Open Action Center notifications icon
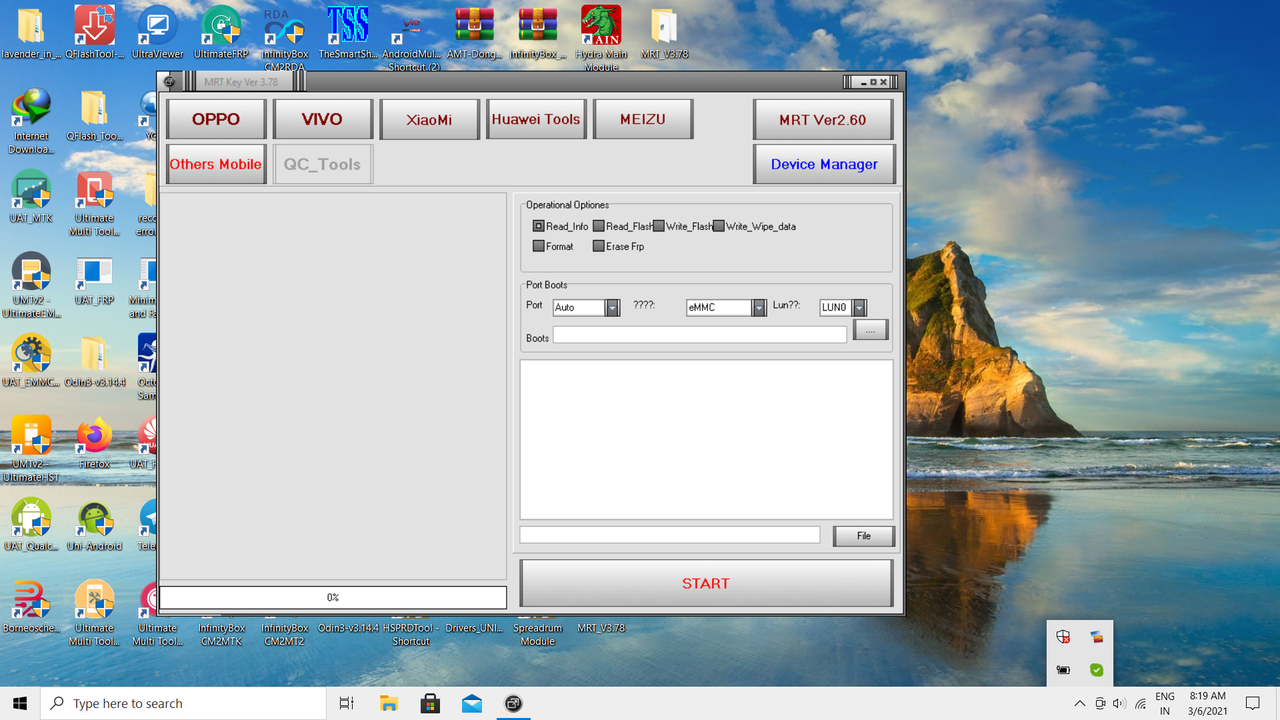Image resolution: width=1280 pixels, height=720 pixels. click(1252, 703)
